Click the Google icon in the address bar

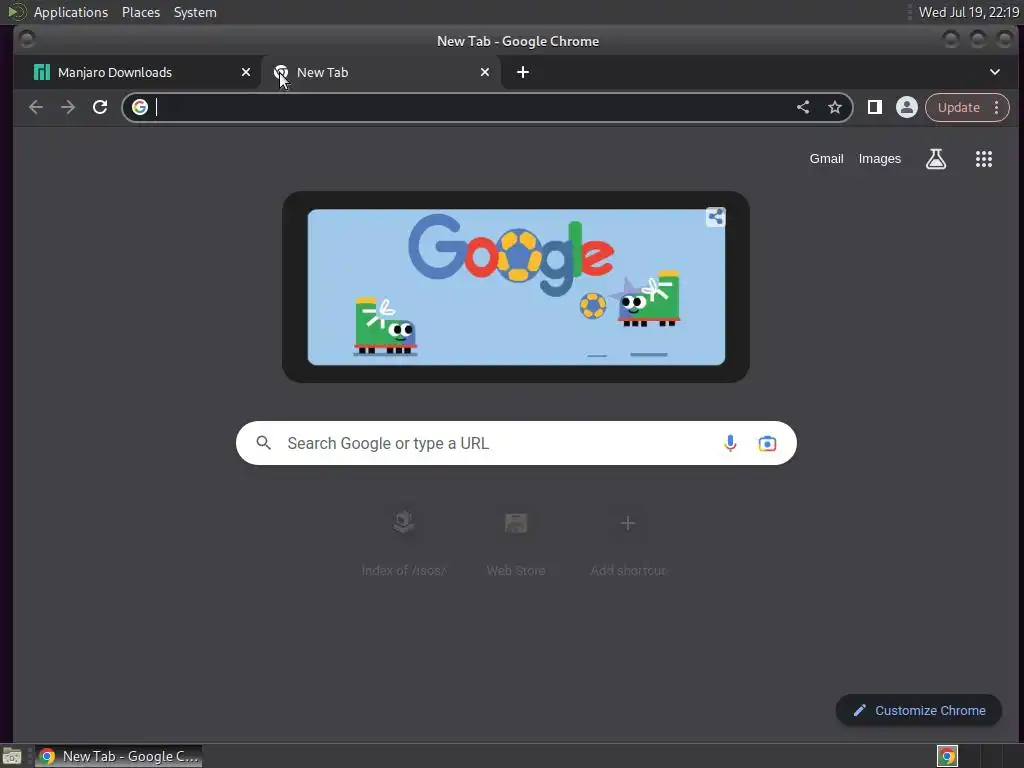[140, 107]
